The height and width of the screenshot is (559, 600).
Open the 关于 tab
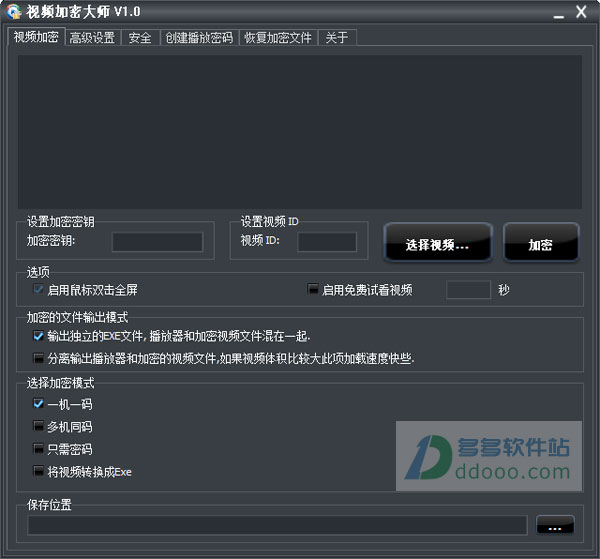point(337,37)
